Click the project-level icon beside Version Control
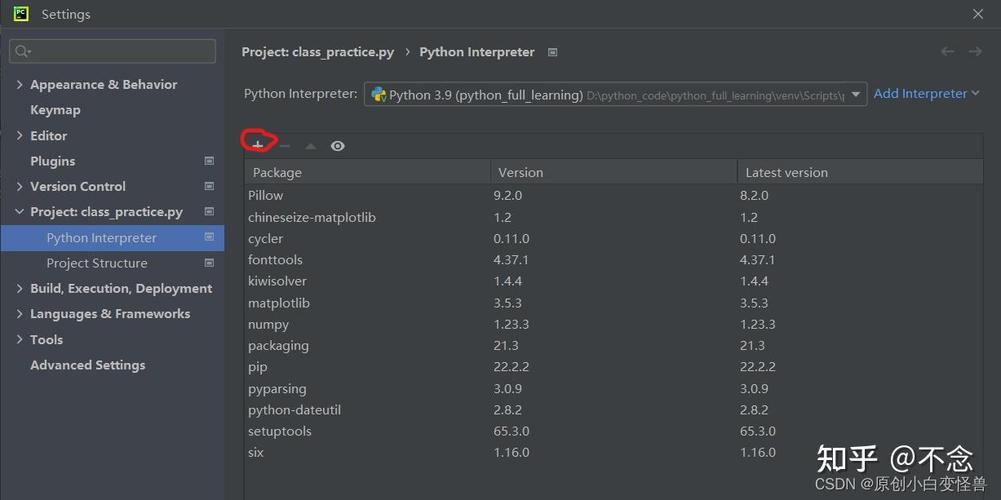 (x=209, y=186)
